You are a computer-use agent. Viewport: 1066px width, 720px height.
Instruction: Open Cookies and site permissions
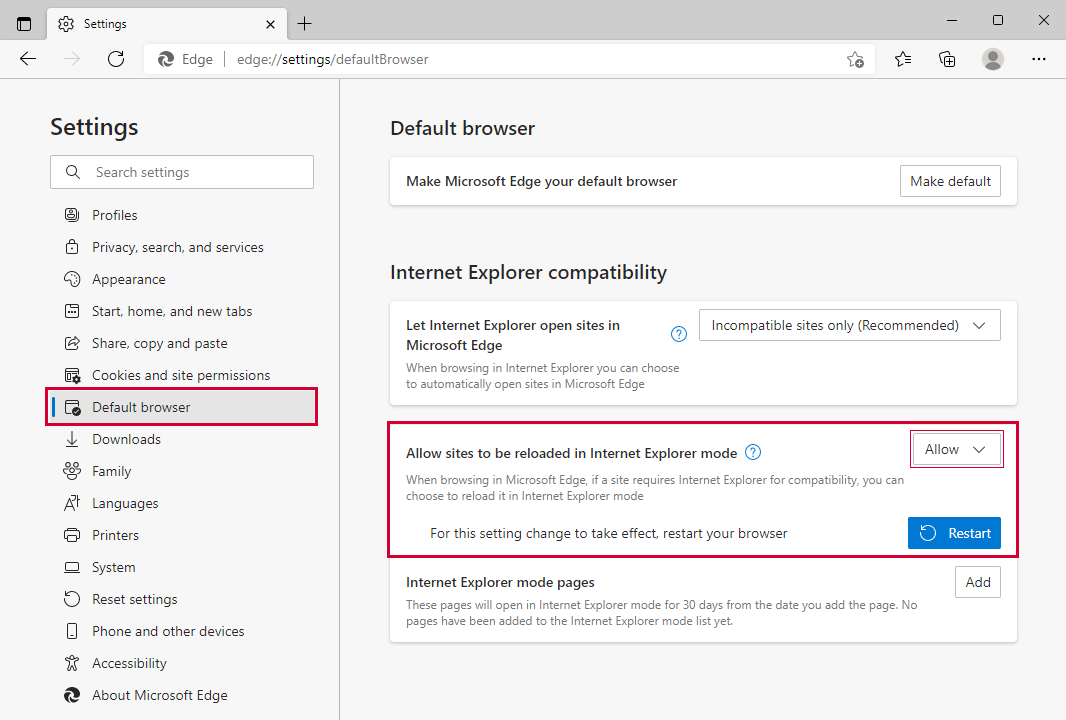click(180, 375)
